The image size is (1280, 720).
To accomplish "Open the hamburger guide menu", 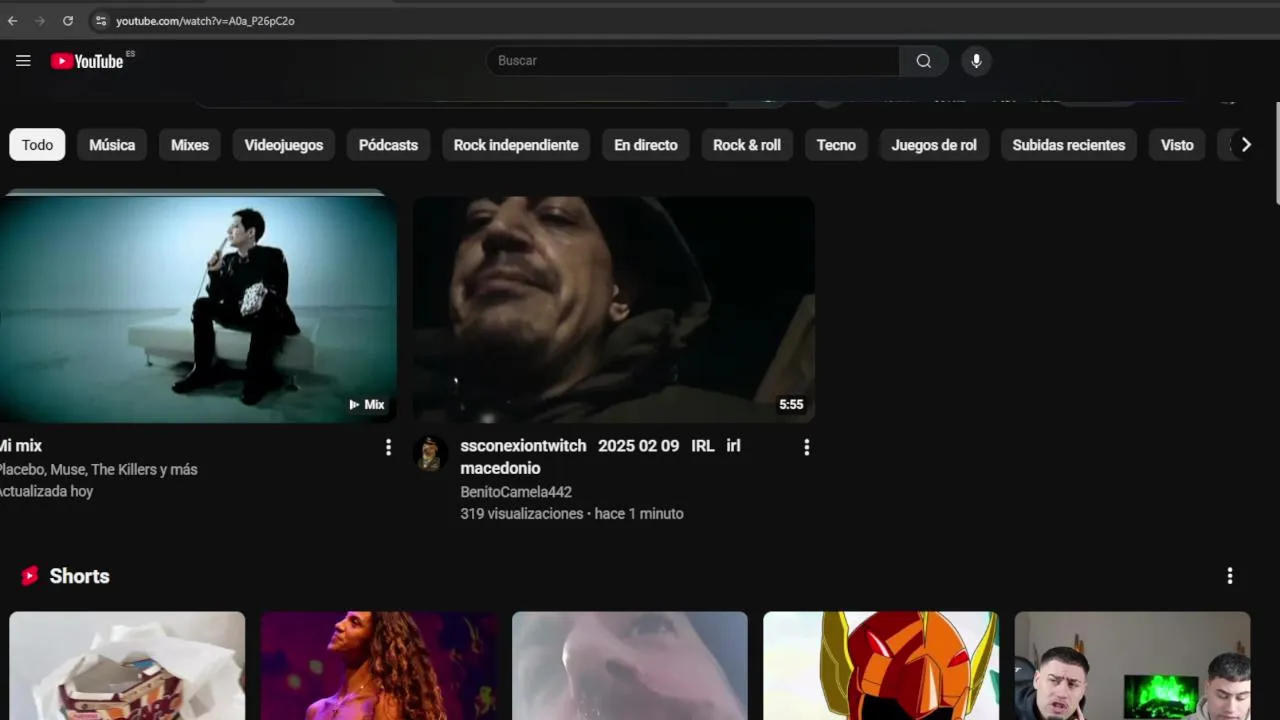I will 23,61.
